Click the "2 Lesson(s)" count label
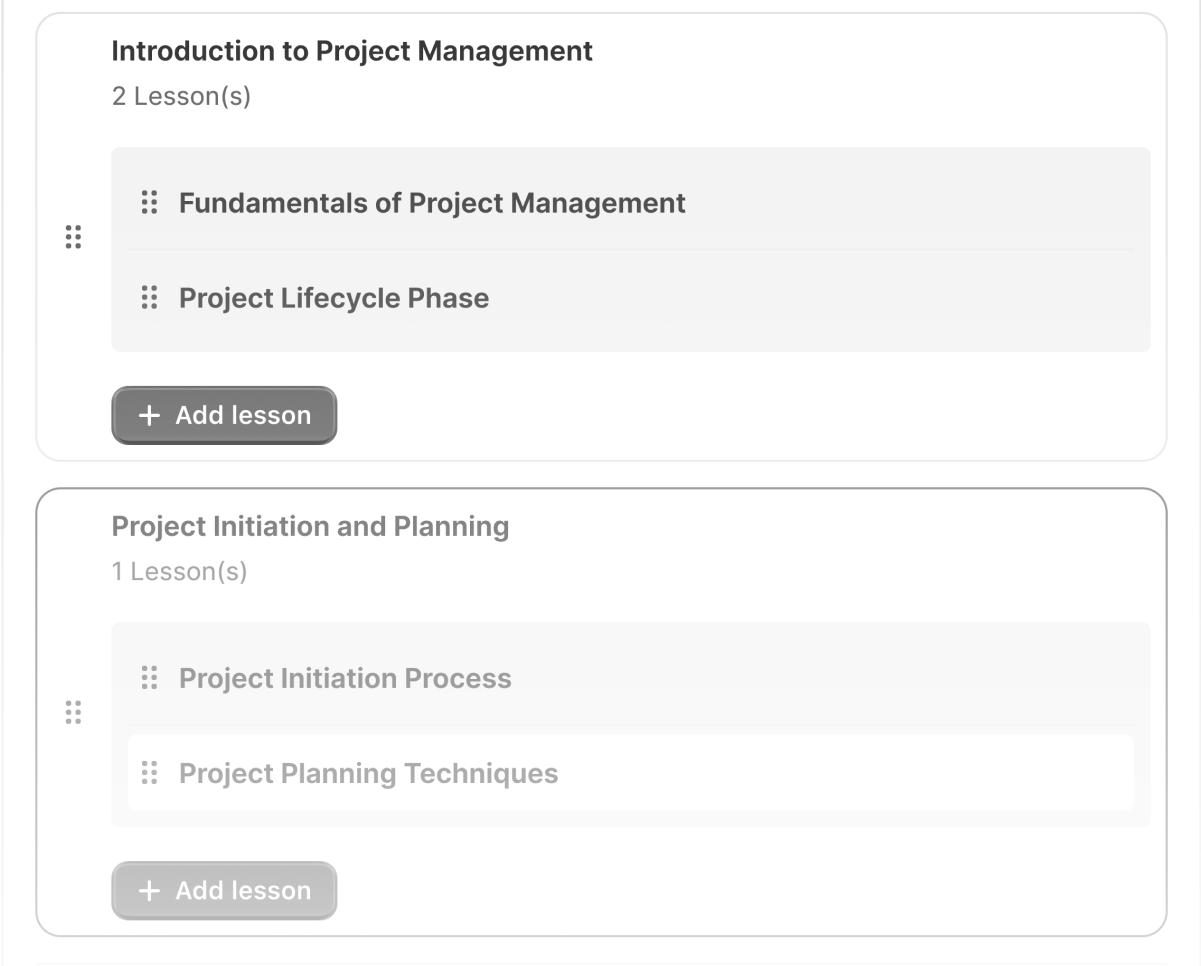Screen dimensions: 1201x966 pyautogui.click(x=181, y=97)
